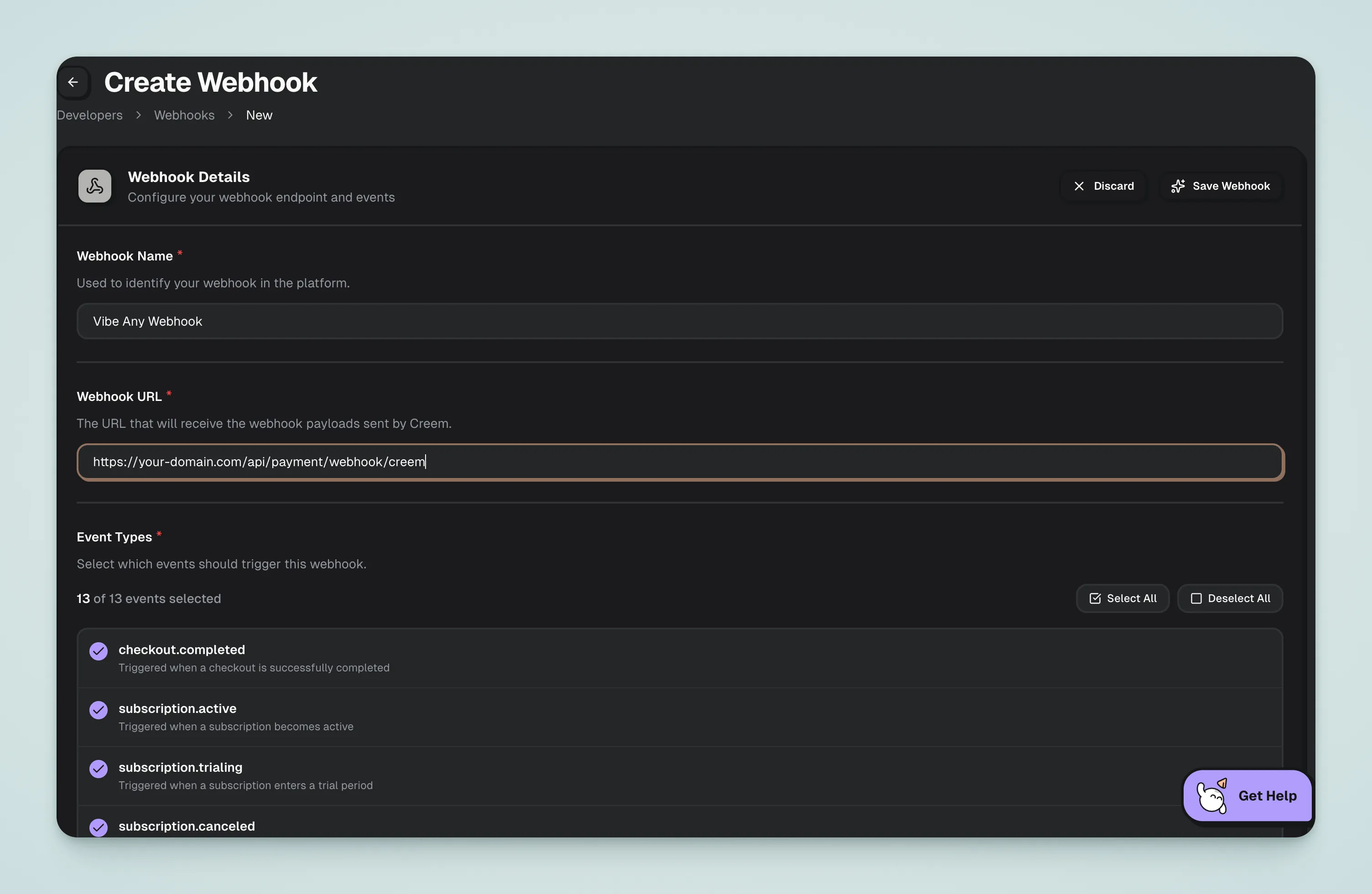Toggle the subscription.canceled event checkbox

[99, 827]
